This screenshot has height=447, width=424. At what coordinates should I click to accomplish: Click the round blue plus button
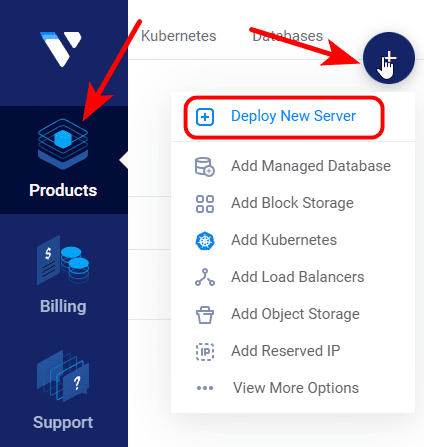pyautogui.click(x=389, y=58)
